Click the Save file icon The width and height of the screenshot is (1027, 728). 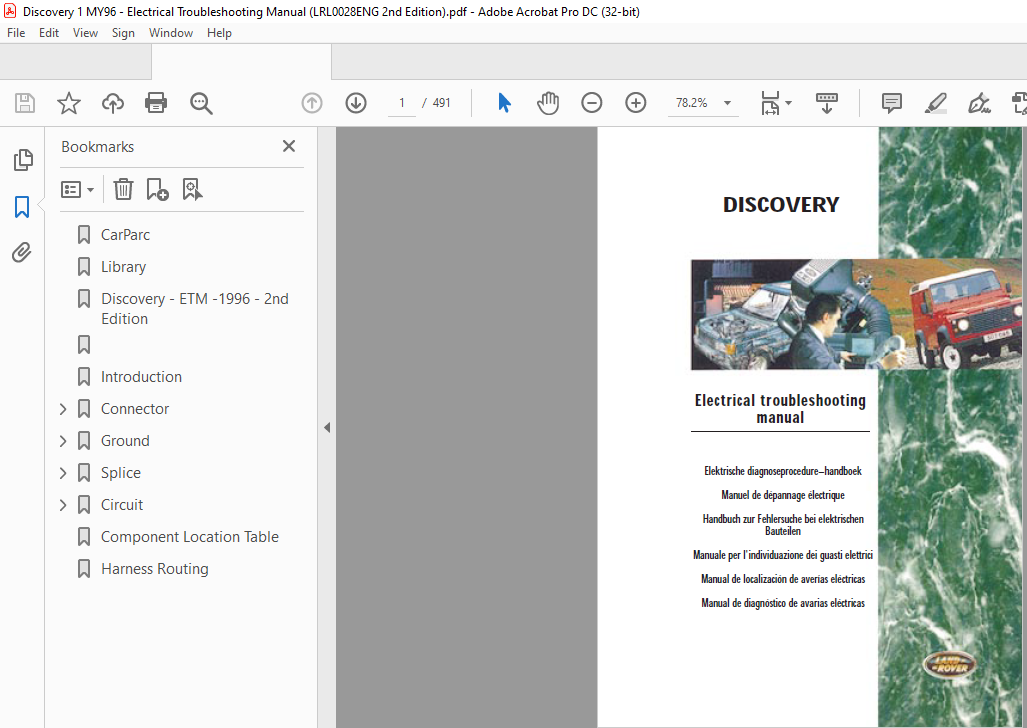tap(25, 103)
